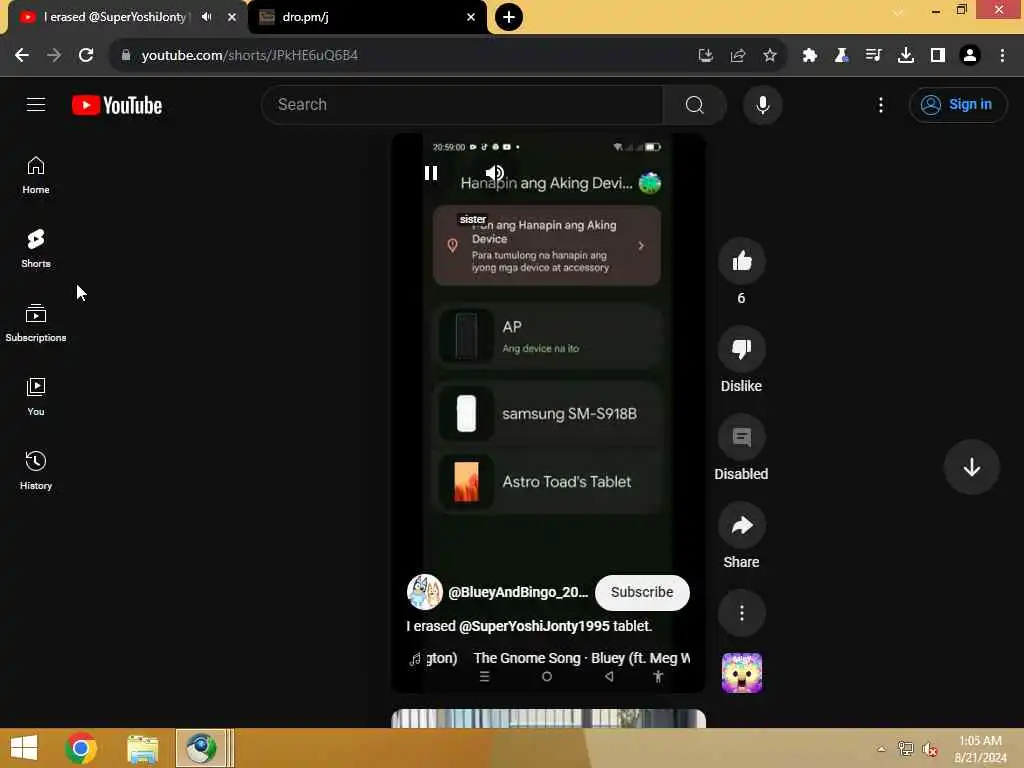Open Chrome from the taskbar
Viewport: 1024px width, 768px height.
pyautogui.click(x=81, y=748)
